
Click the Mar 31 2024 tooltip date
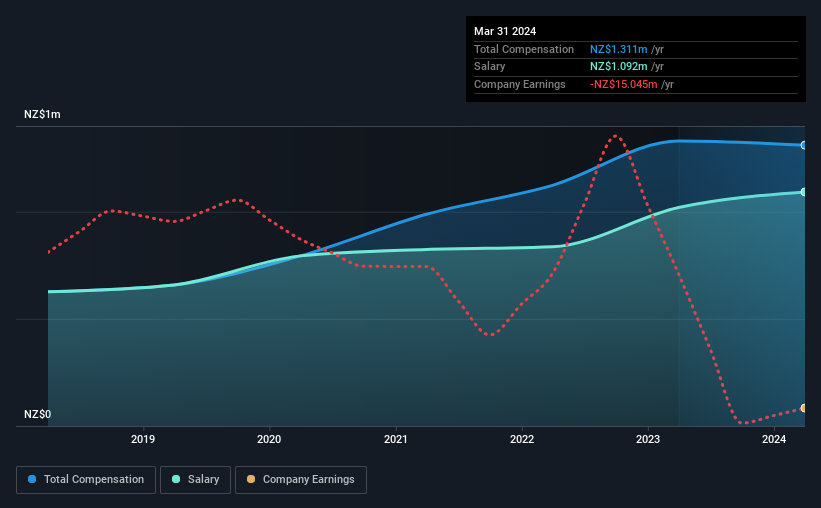tap(505, 31)
